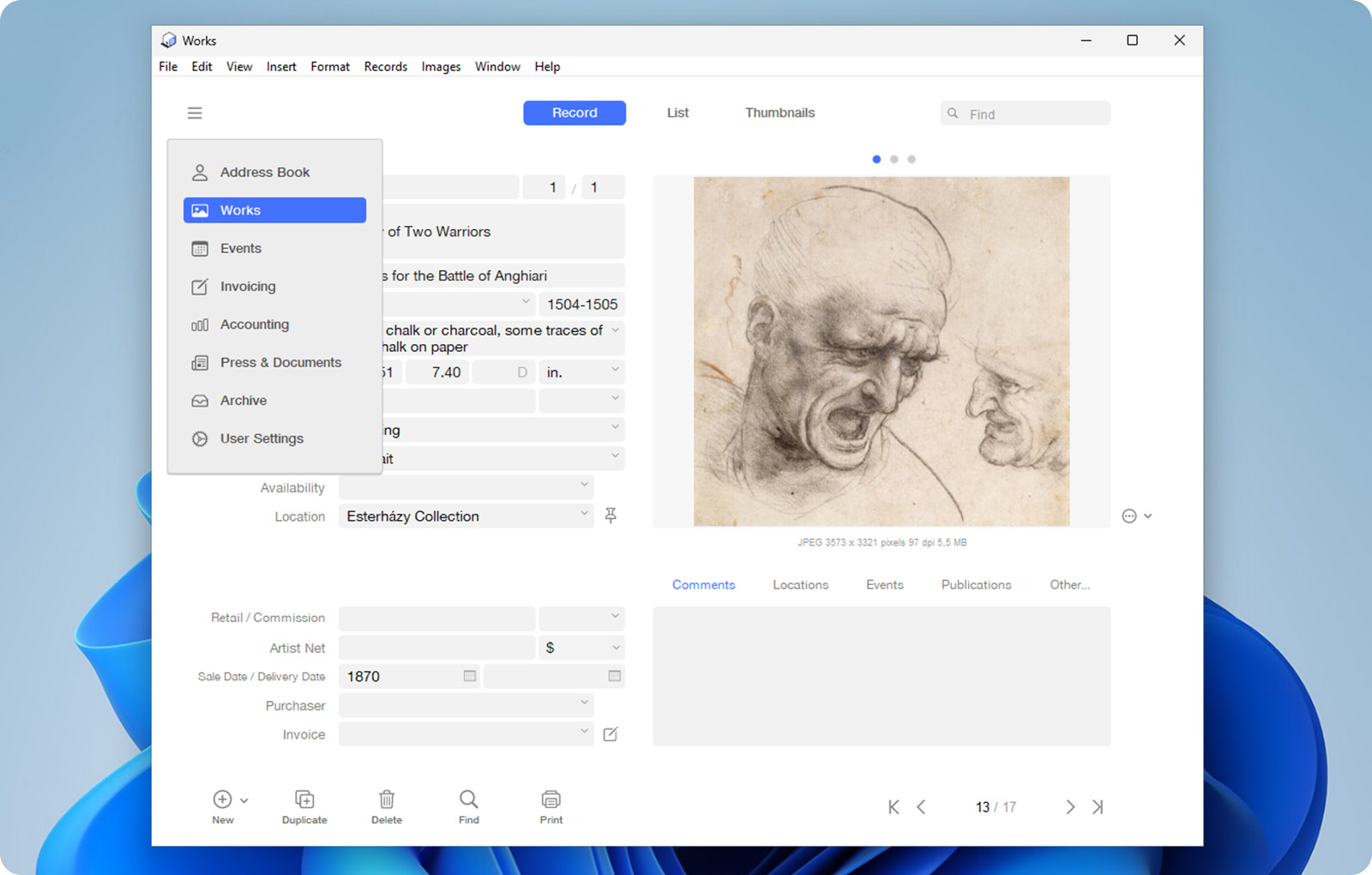Image resolution: width=1372 pixels, height=875 pixels.
Task: Open the Other... tab
Action: coord(1070,585)
